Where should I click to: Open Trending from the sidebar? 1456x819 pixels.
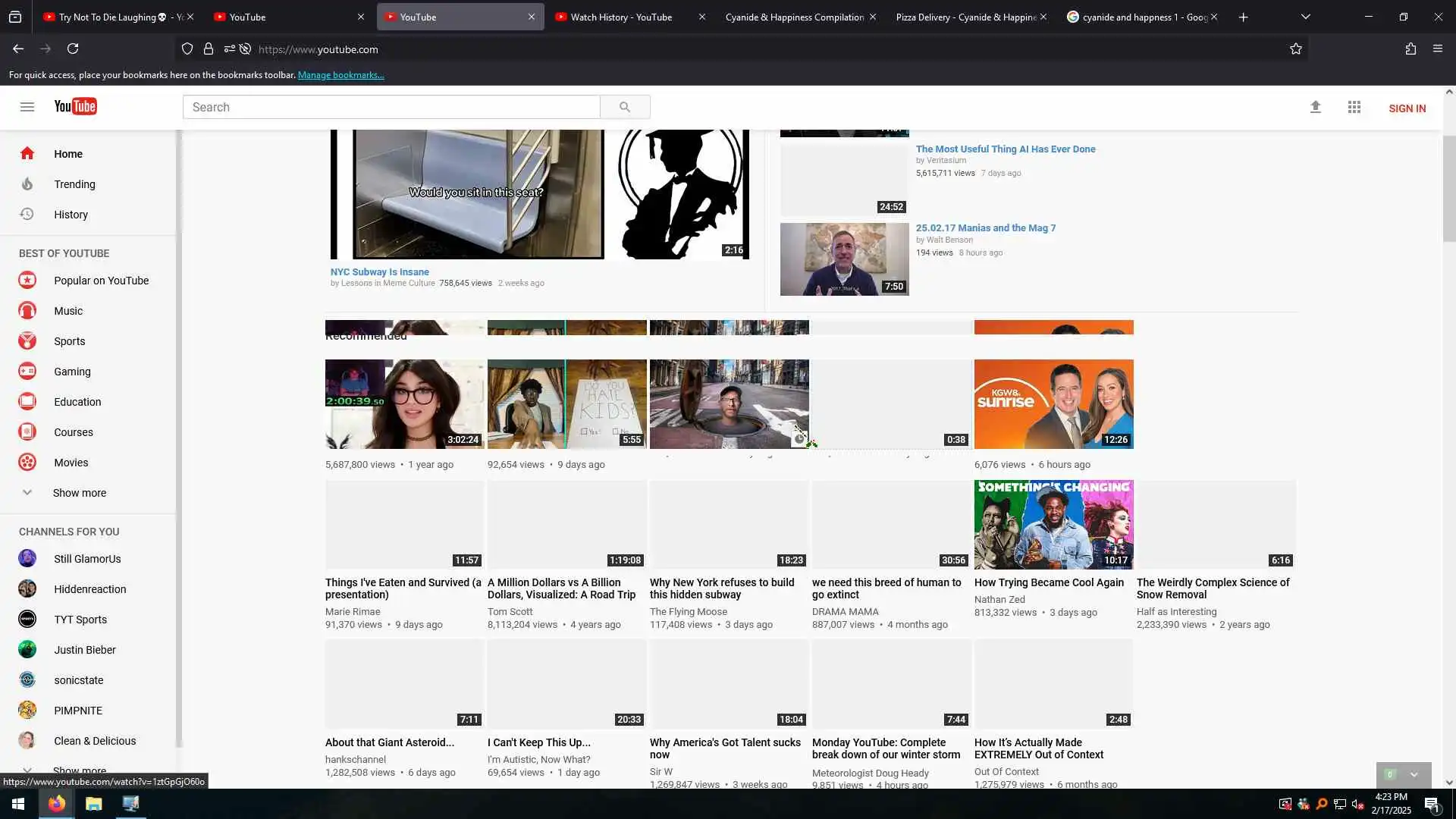(x=74, y=184)
